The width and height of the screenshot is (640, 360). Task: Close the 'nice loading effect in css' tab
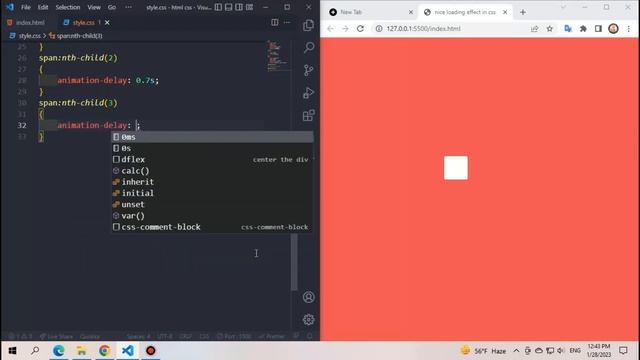pyautogui.click(x=505, y=12)
